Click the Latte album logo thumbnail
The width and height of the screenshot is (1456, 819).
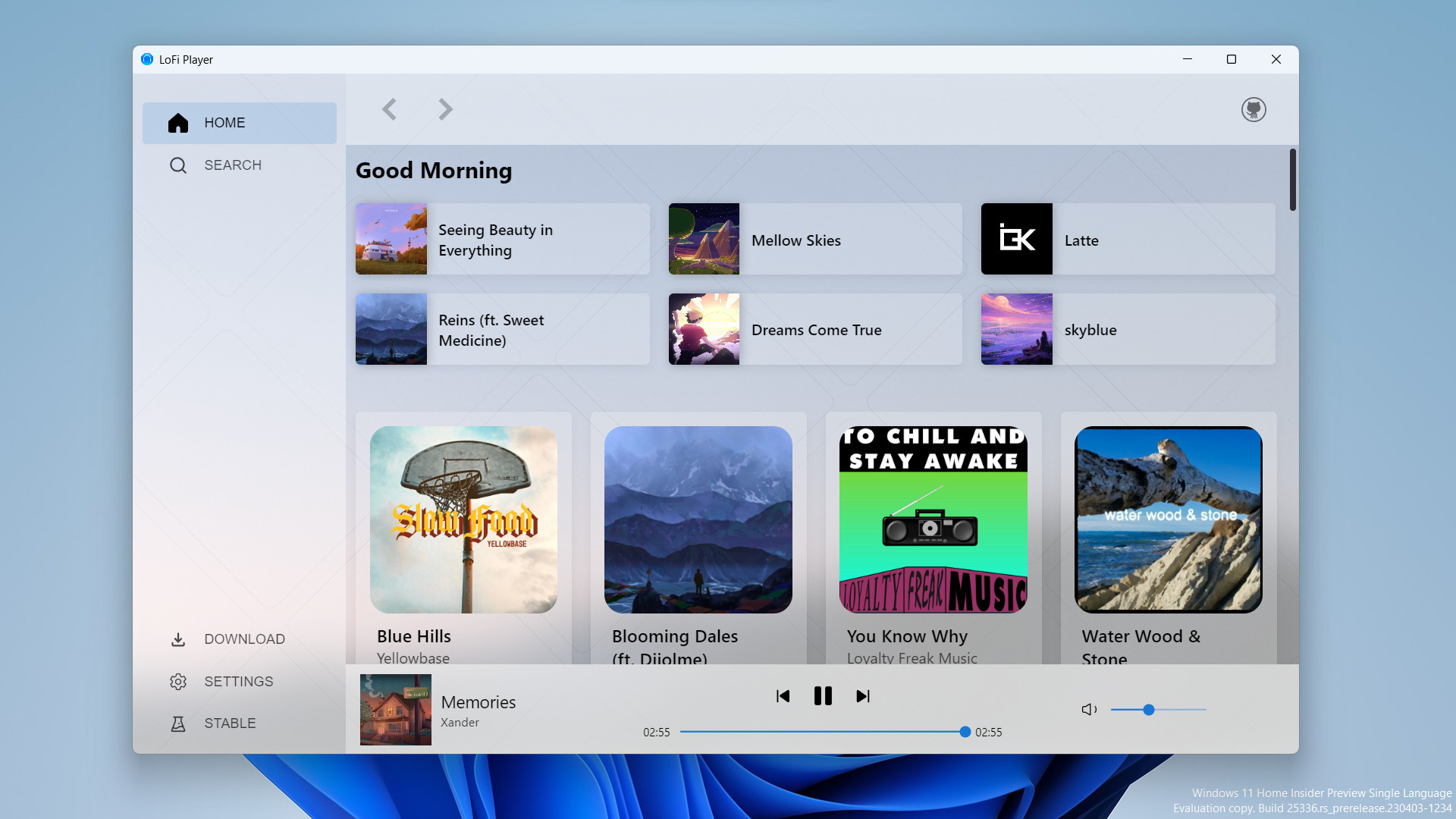click(x=1017, y=239)
